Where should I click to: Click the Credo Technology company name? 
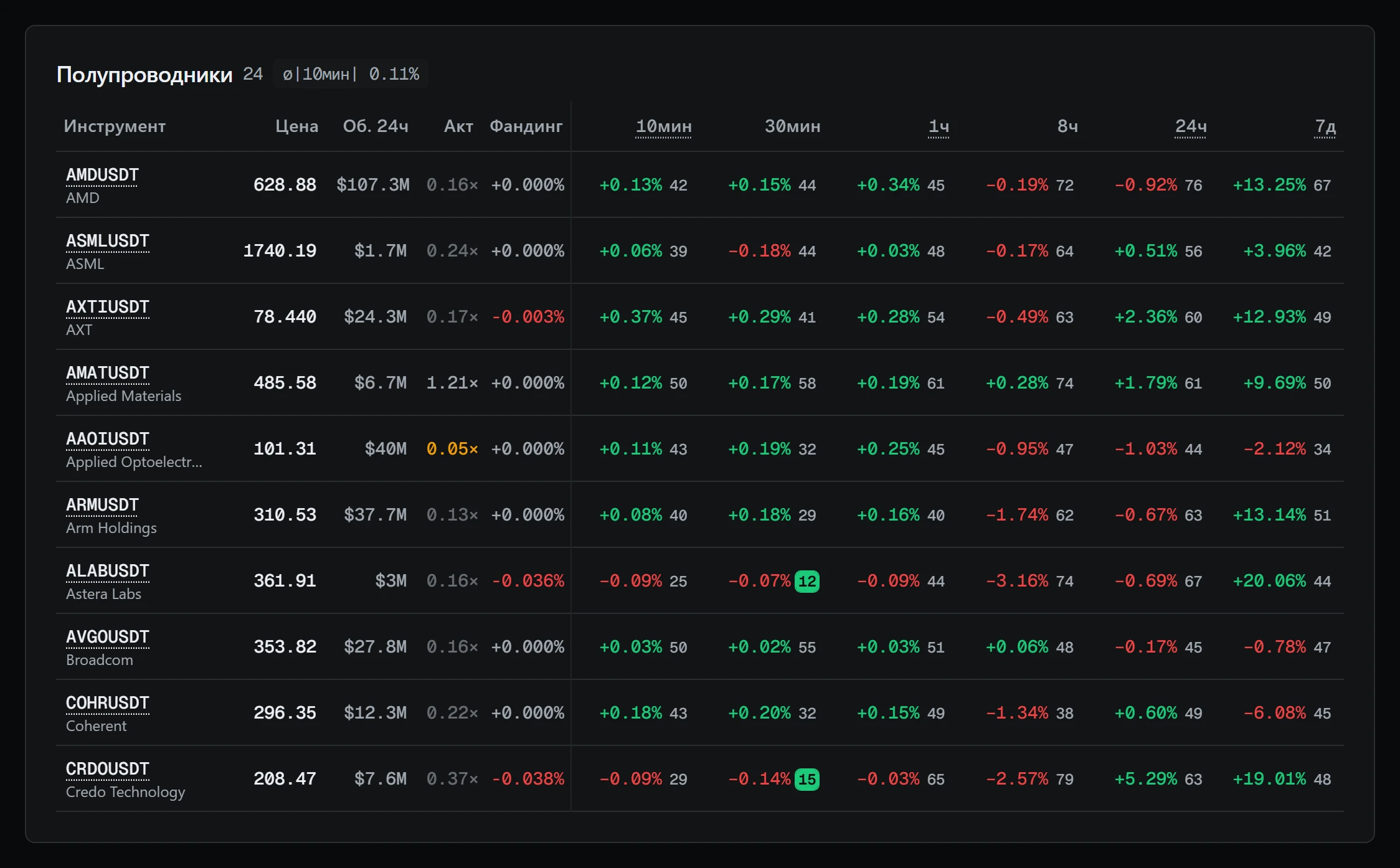(x=125, y=792)
